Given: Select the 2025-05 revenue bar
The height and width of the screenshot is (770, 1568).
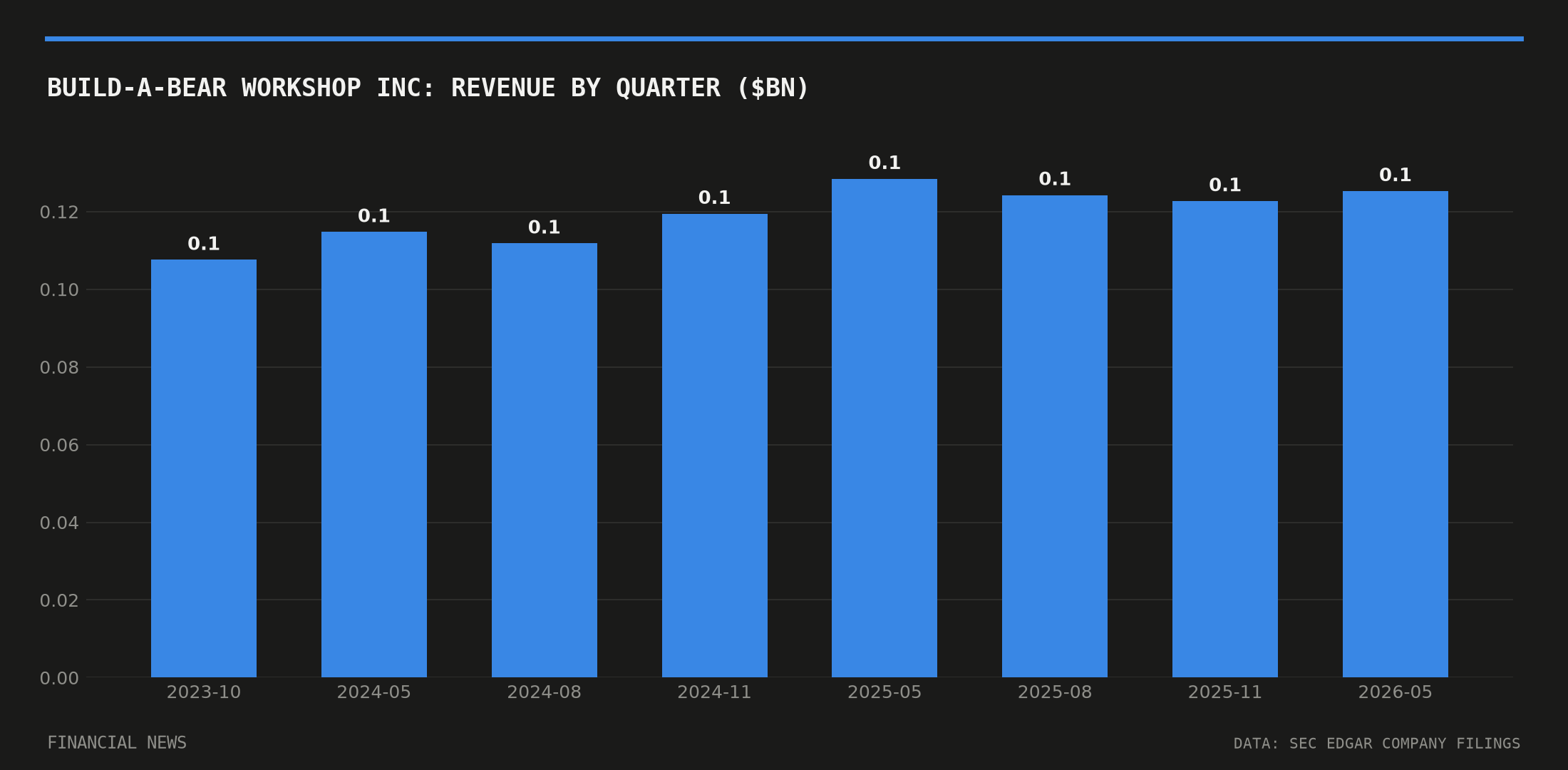Looking at the screenshot, I should click(884, 428).
